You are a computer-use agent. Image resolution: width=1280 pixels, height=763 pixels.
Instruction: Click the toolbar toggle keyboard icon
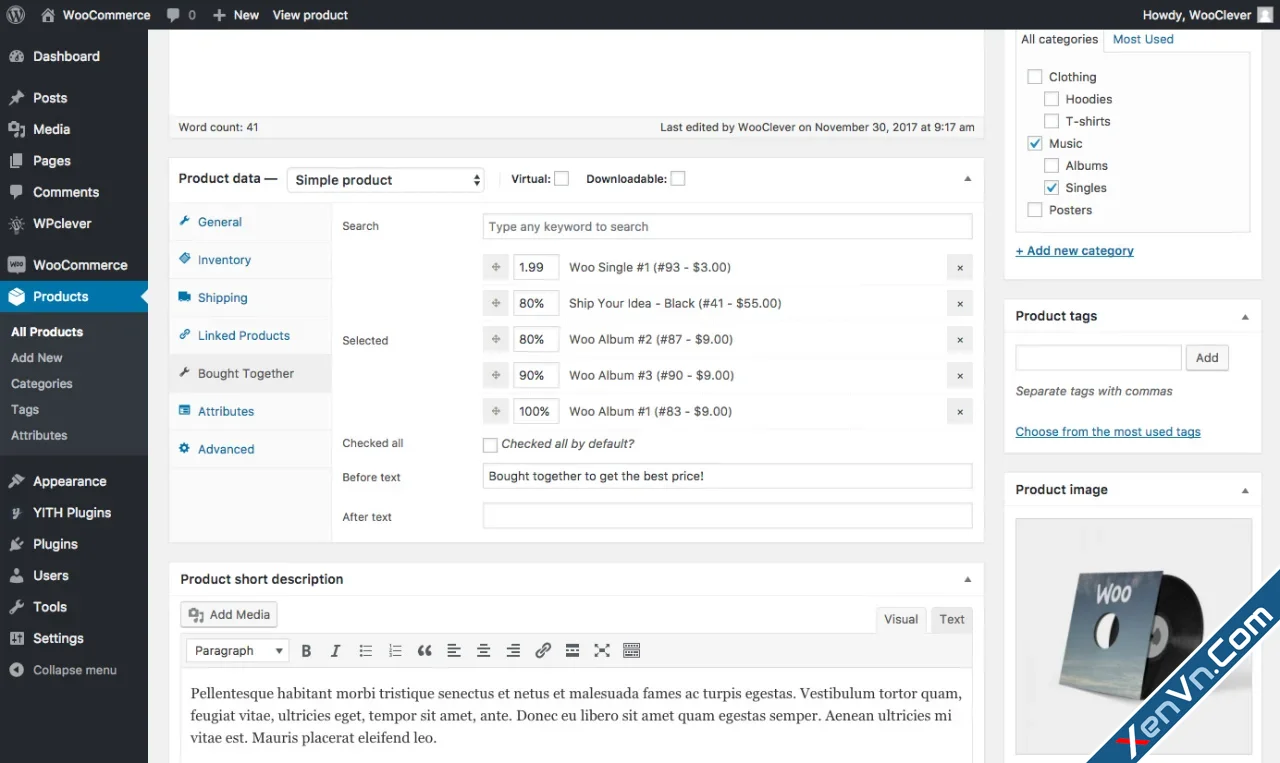pyautogui.click(x=631, y=651)
